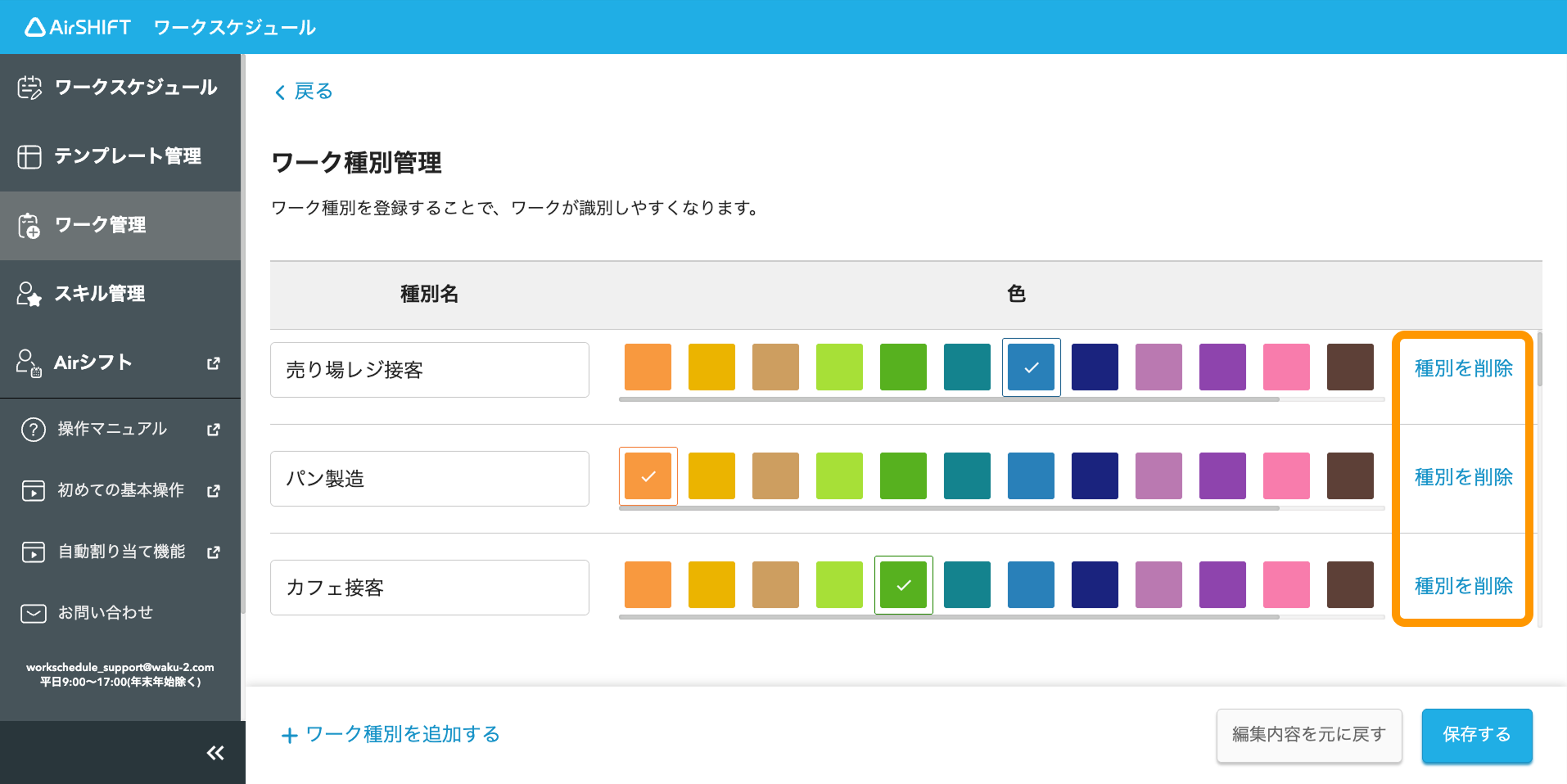Viewport: 1567px width, 784px height.
Task: Open 自動割り当て機能 guide link
Action: click(120, 552)
